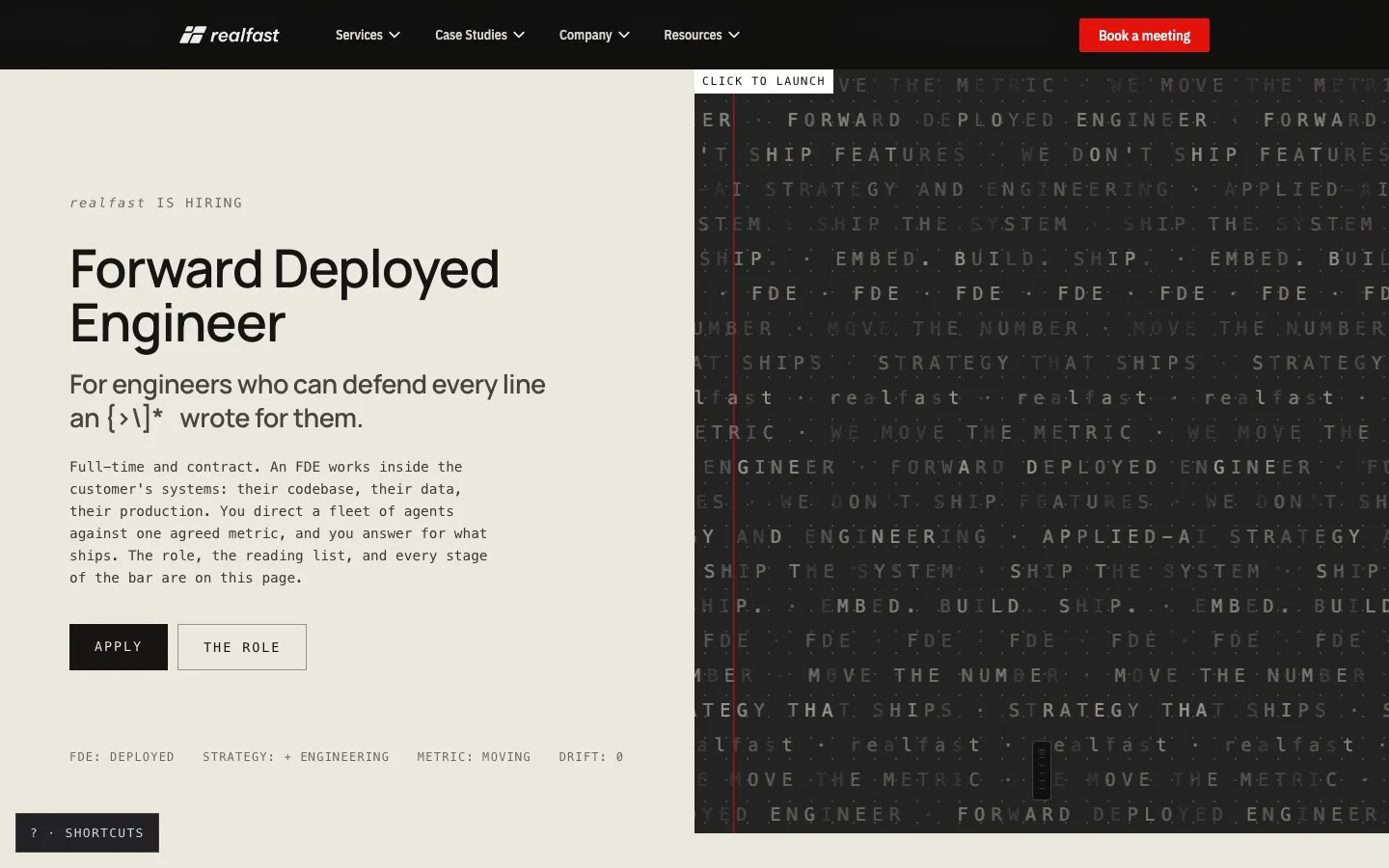The height and width of the screenshot is (868, 1389).
Task: Click the 'DRIFT: 0' status text
Action: 591,757
